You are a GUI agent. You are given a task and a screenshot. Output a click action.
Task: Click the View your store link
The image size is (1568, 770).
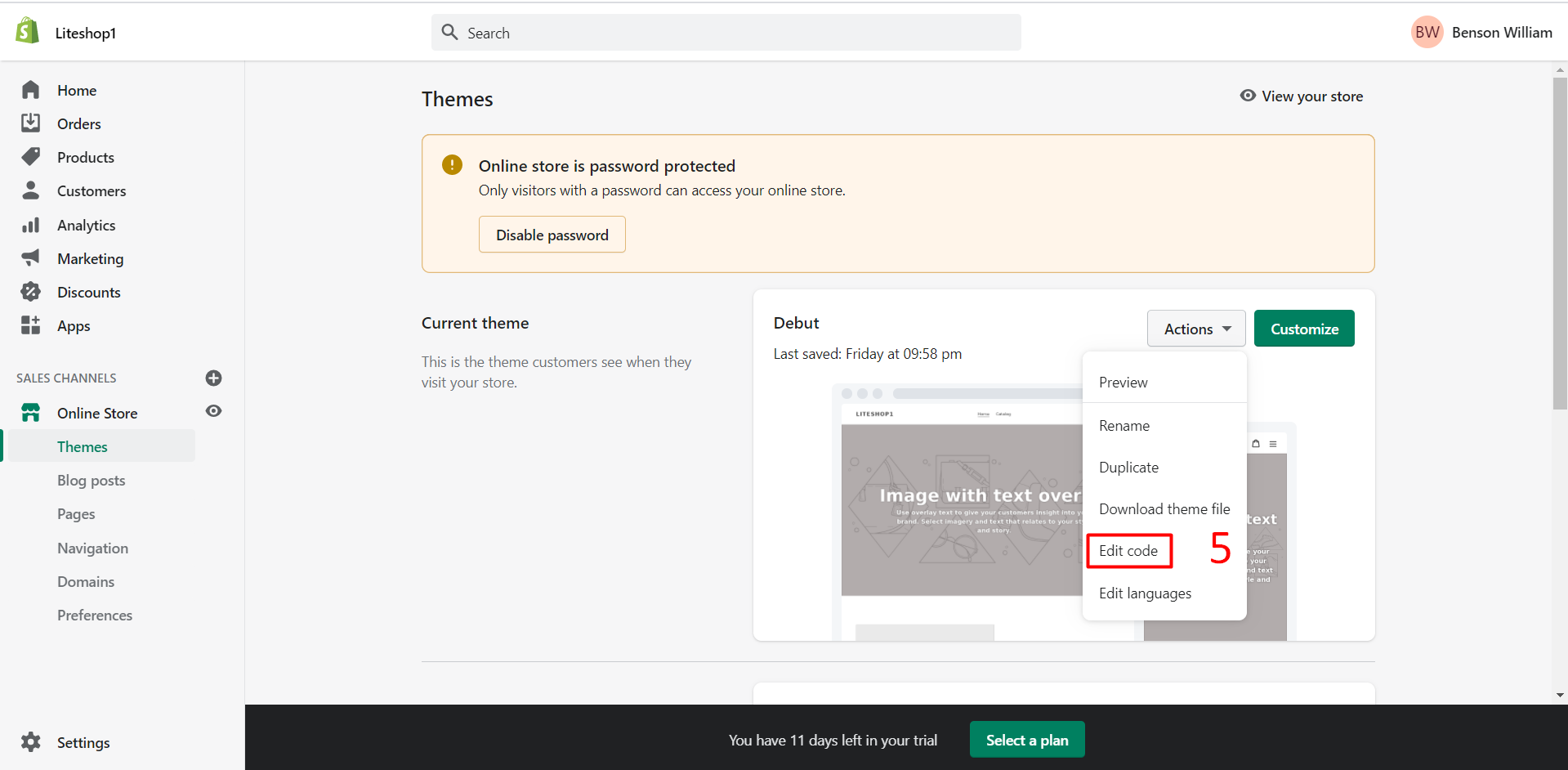pos(1302,96)
